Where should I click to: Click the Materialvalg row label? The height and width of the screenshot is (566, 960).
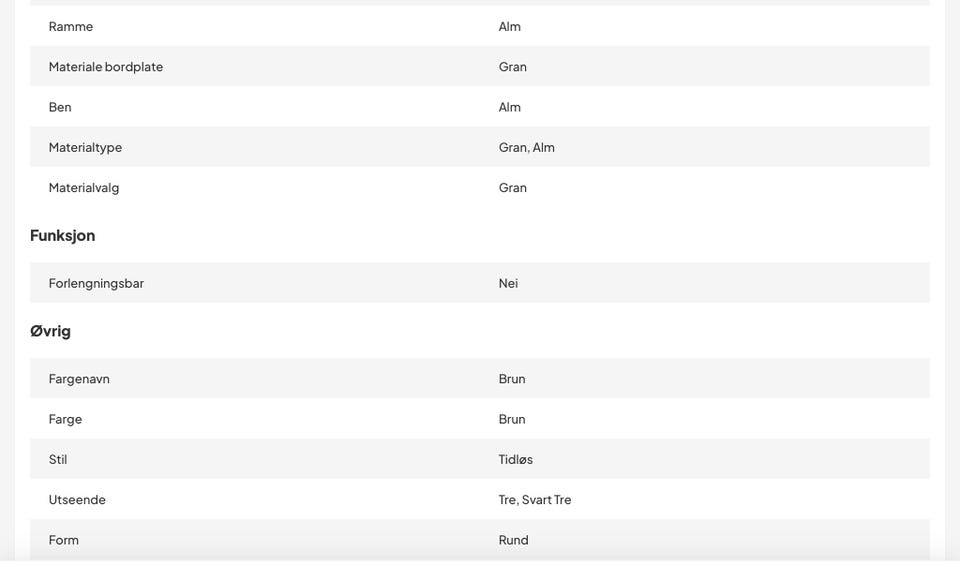point(84,188)
